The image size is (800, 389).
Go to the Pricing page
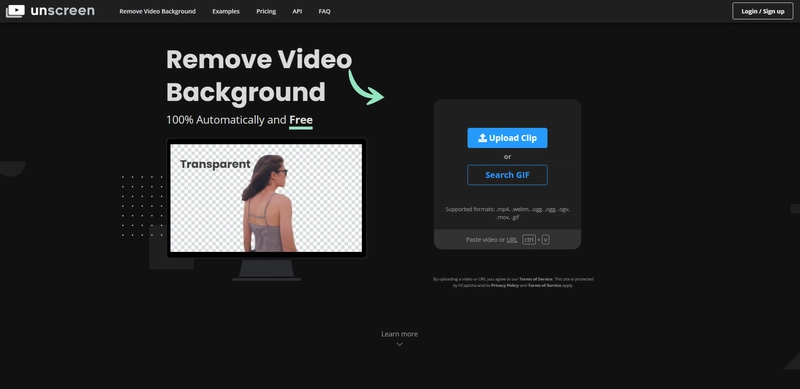tap(266, 11)
